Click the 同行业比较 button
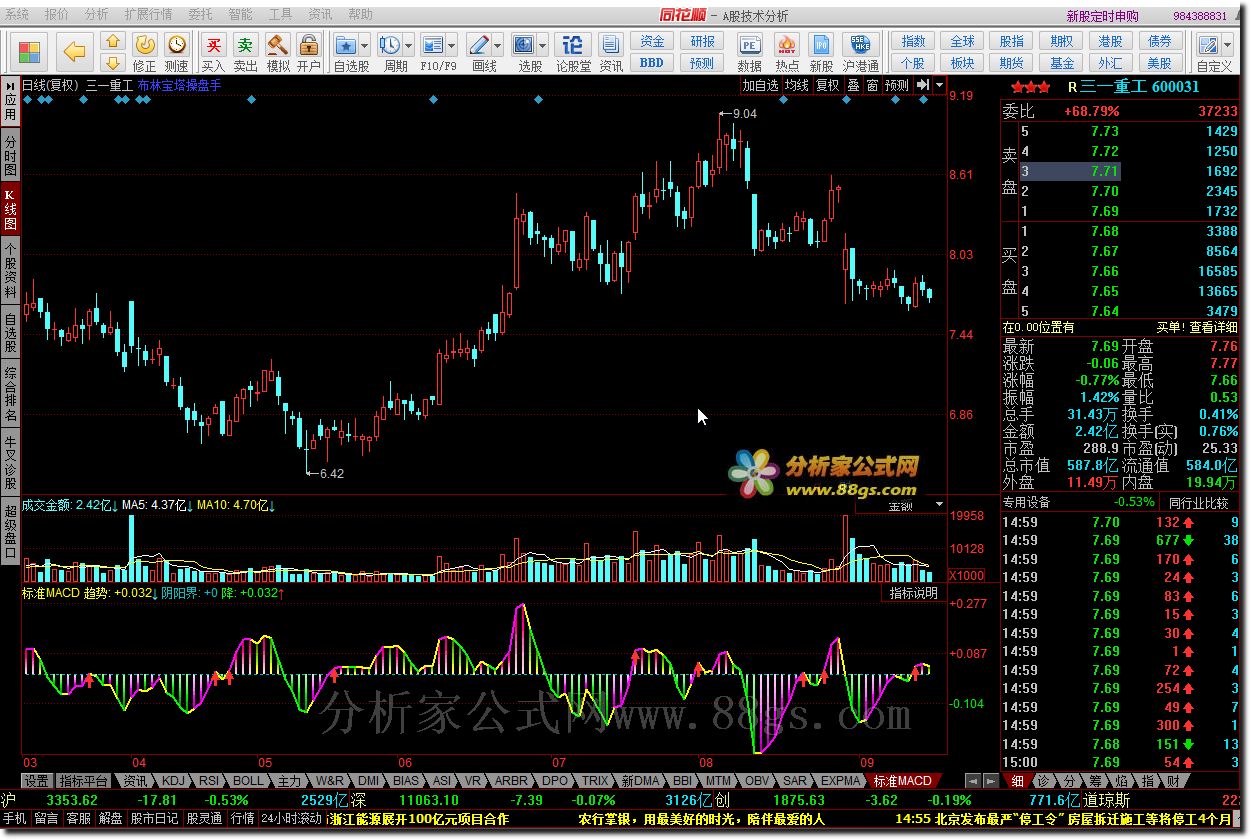This screenshot has height=840, width=1252. [1198, 502]
